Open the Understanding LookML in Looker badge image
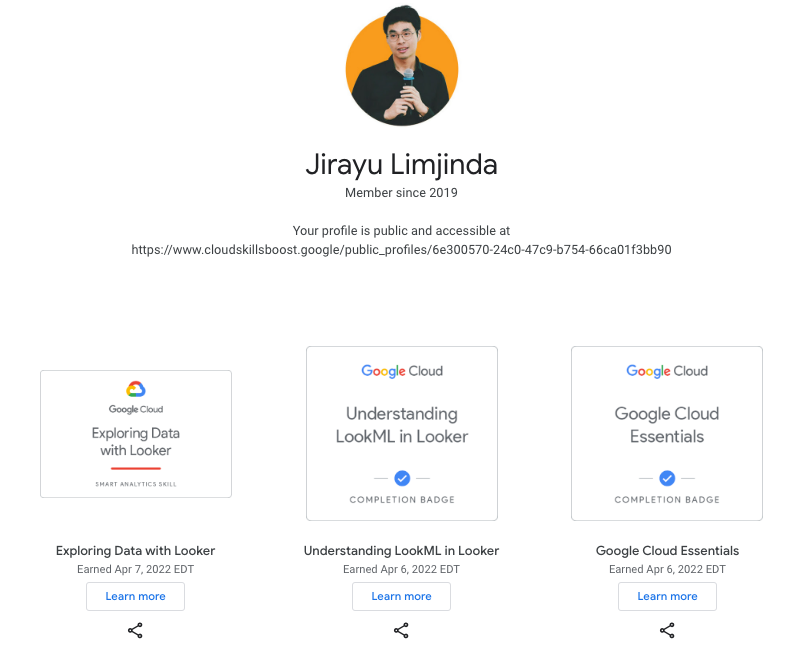The image size is (808, 667). tap(402, 433)
